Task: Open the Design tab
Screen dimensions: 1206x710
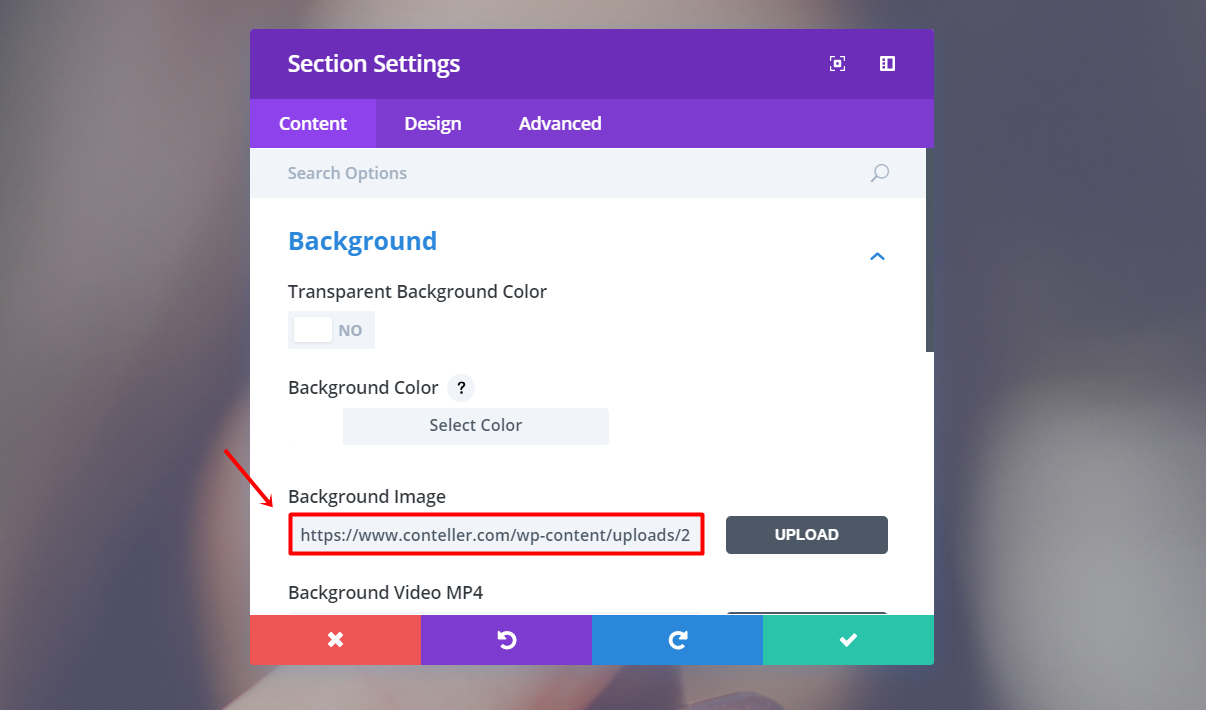Action: [433, 124]
